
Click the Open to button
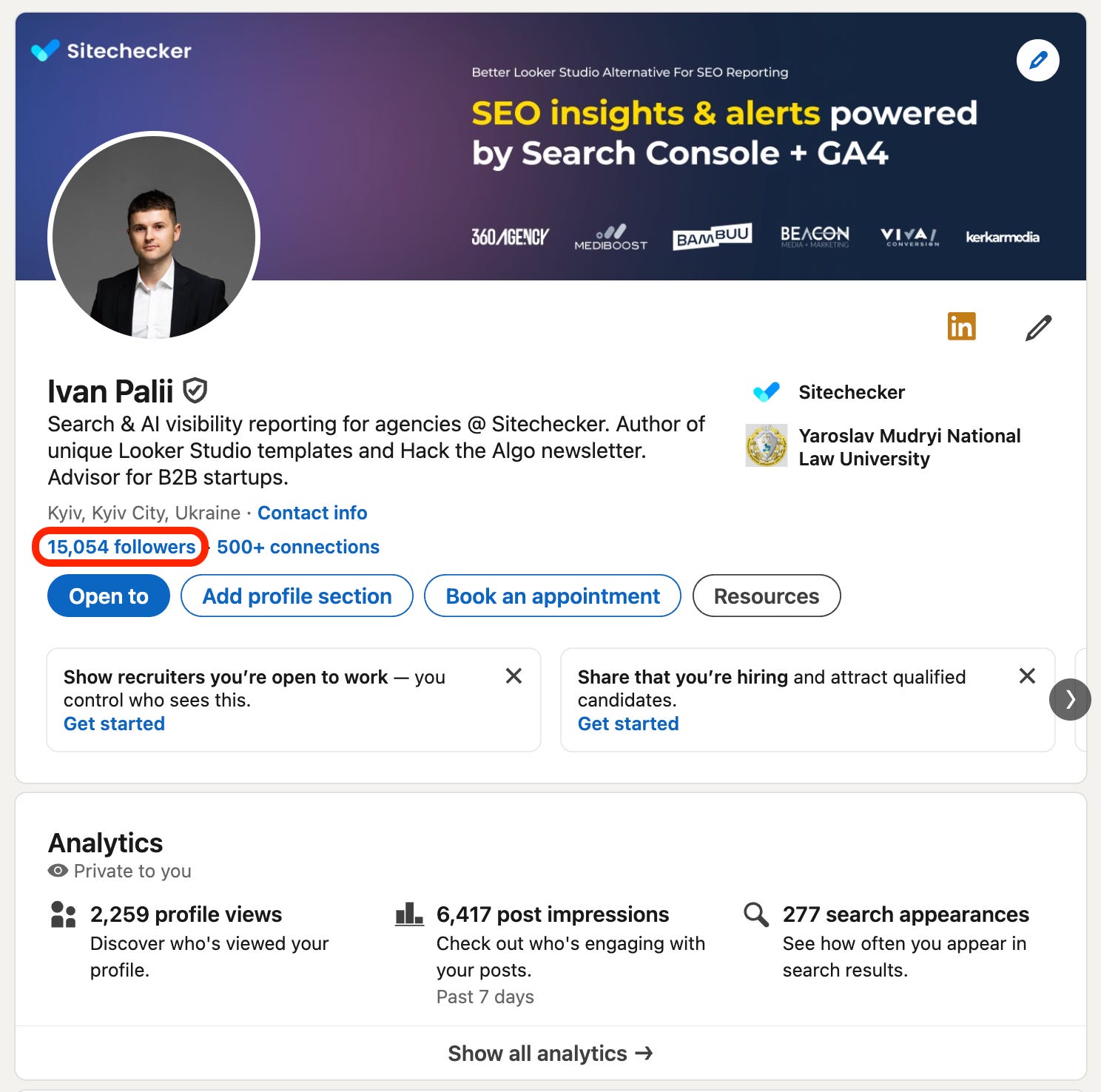tap(109, 596)
